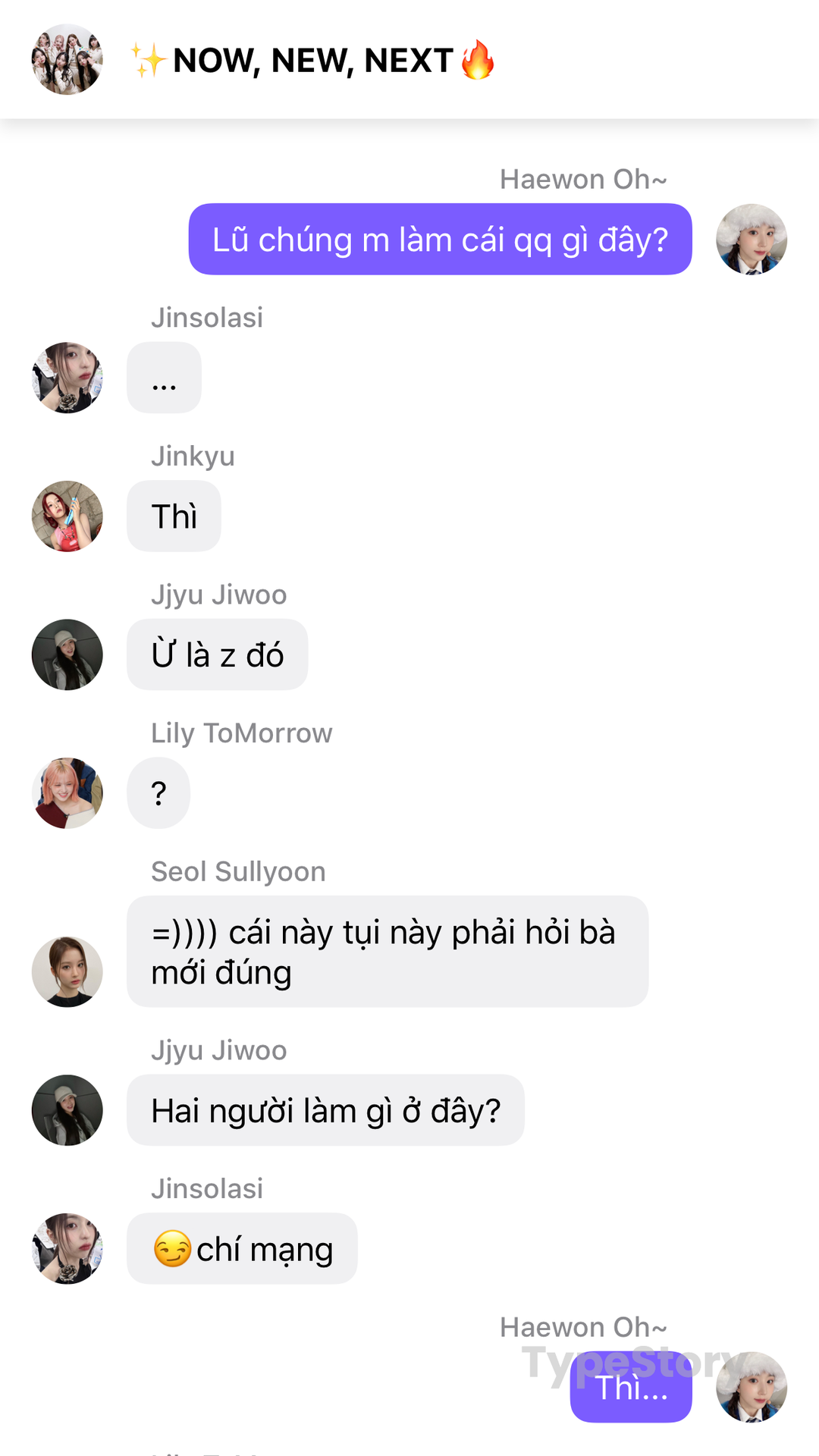Open Jinsolasi's avatar next to "chí mạng"
819x1456 pixels.
67,1249
